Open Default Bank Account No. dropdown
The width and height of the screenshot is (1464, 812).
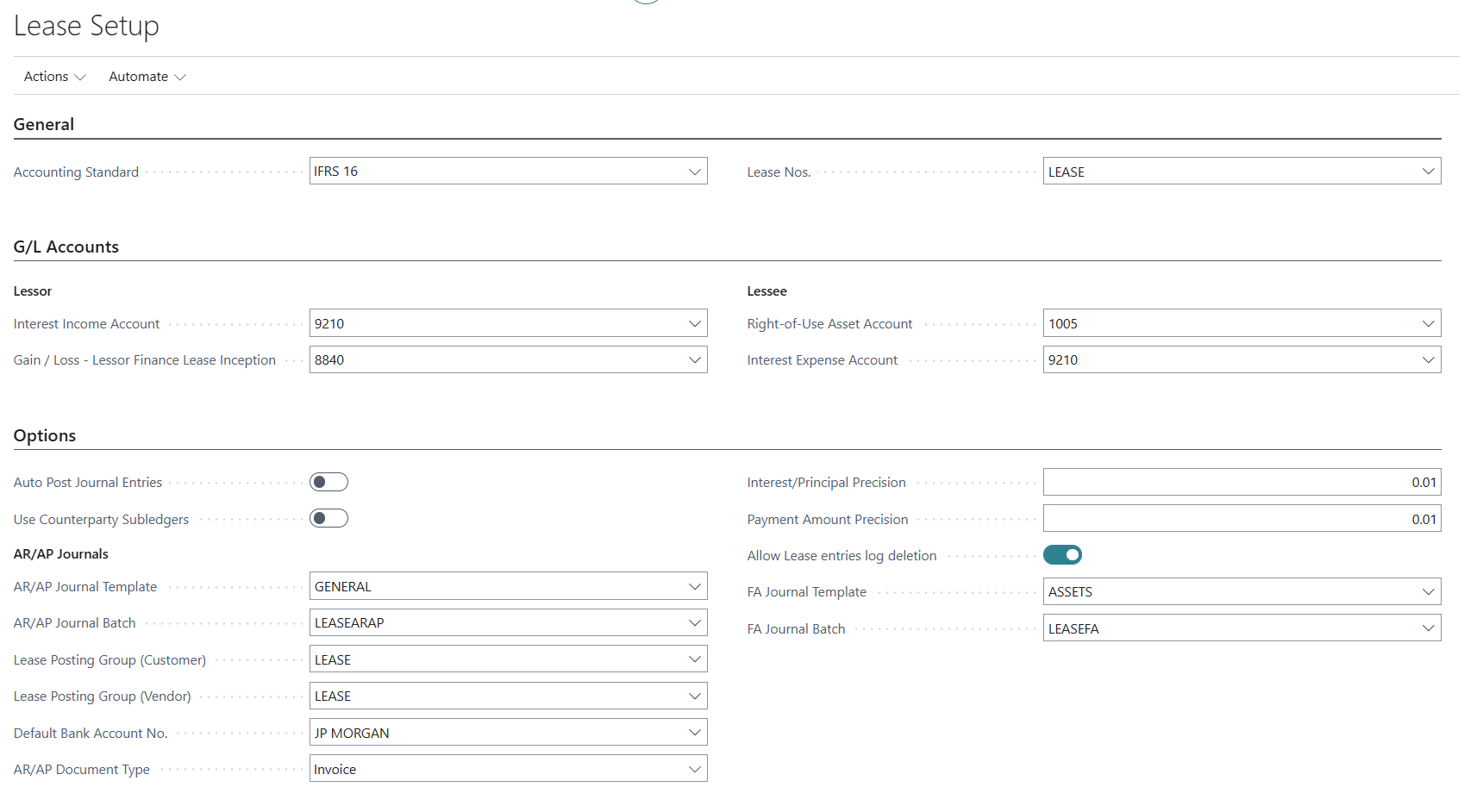click(x=694, y=733)
